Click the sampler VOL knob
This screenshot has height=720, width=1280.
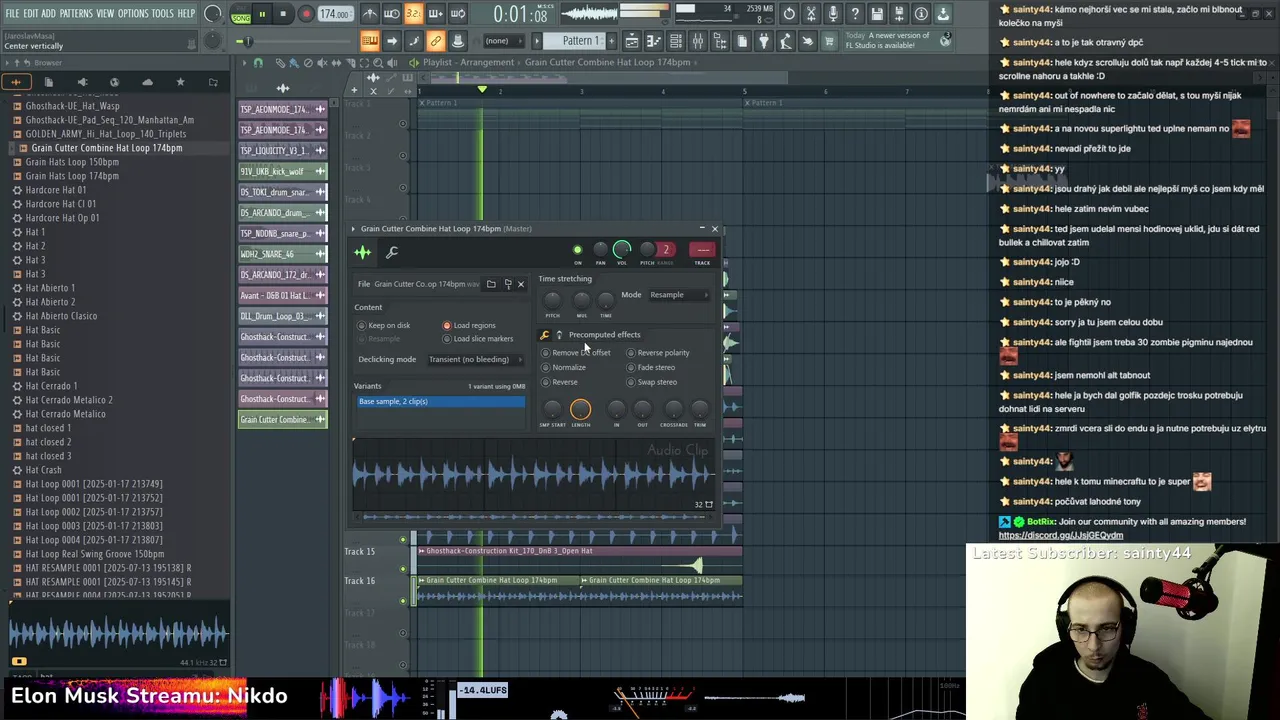coord(622,249)
